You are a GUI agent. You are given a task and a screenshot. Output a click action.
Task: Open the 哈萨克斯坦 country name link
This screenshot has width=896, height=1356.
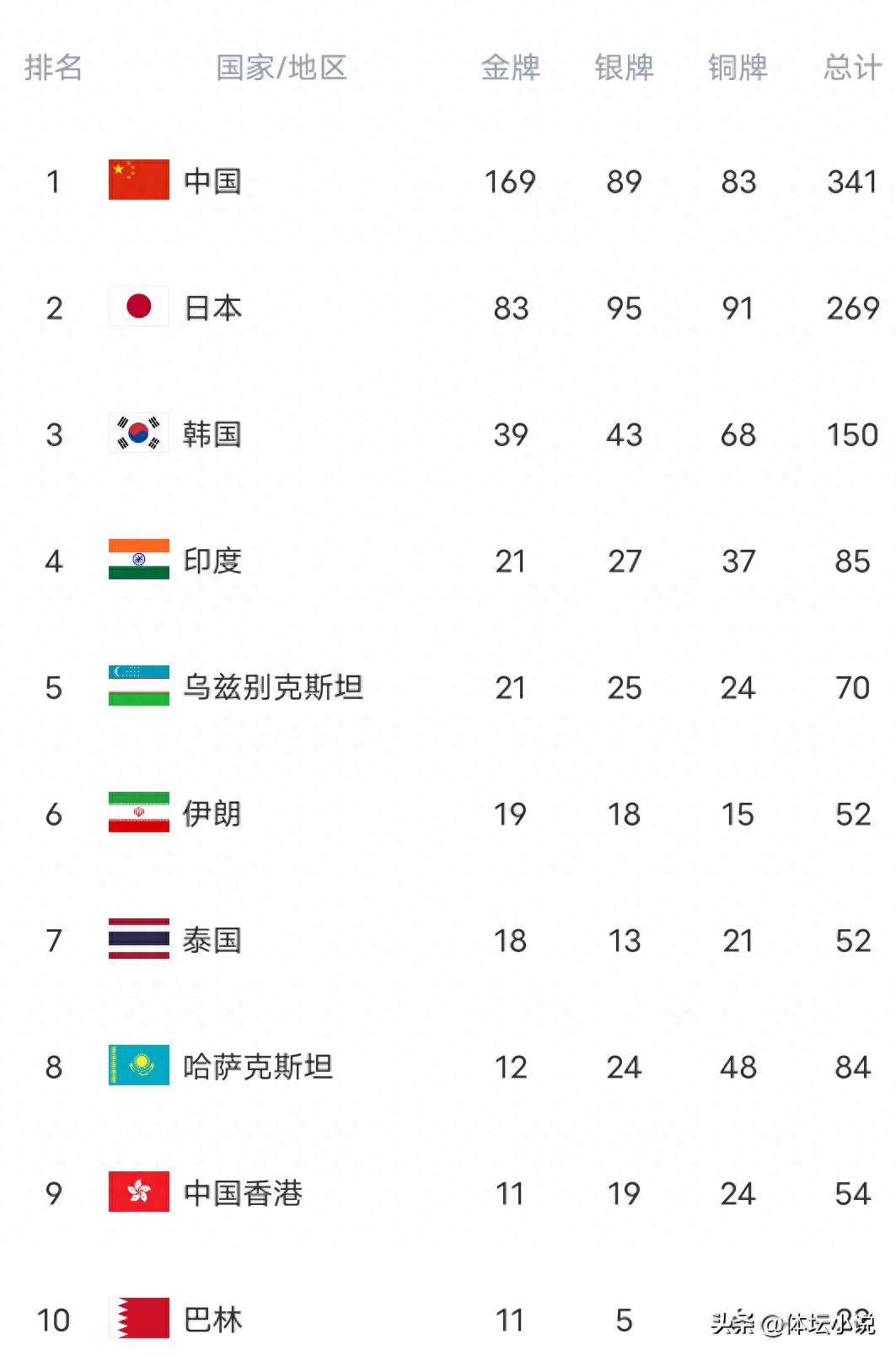pos(259,1067)
